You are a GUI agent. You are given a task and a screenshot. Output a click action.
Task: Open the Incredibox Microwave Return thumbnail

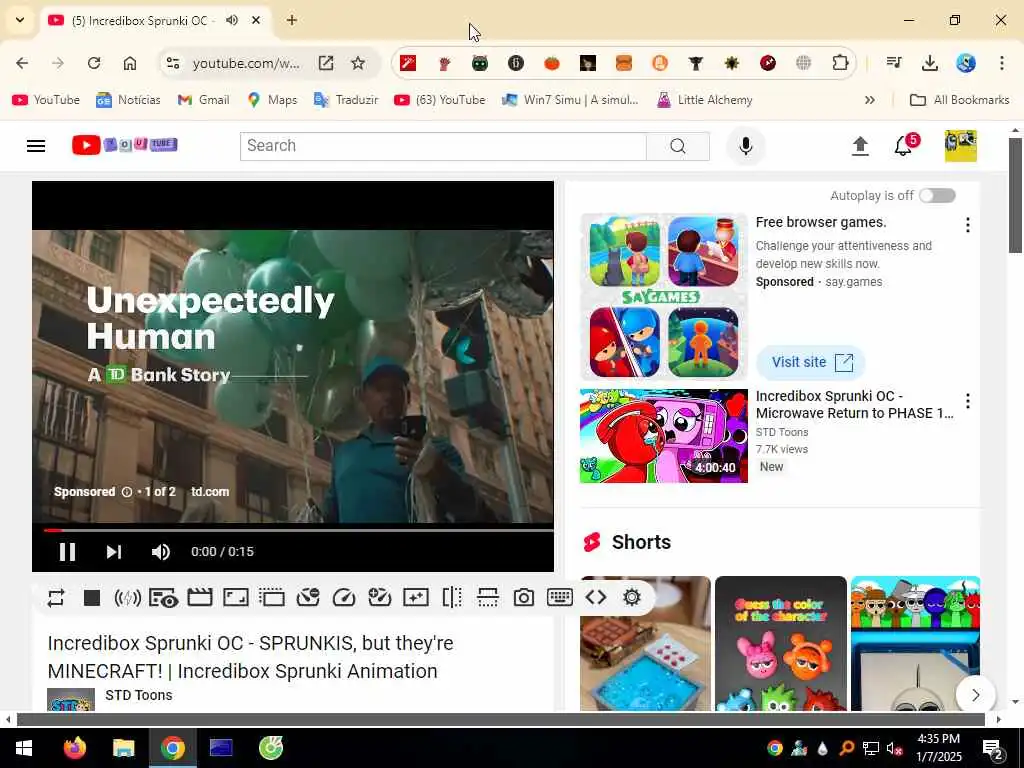(x=664, y=436)
